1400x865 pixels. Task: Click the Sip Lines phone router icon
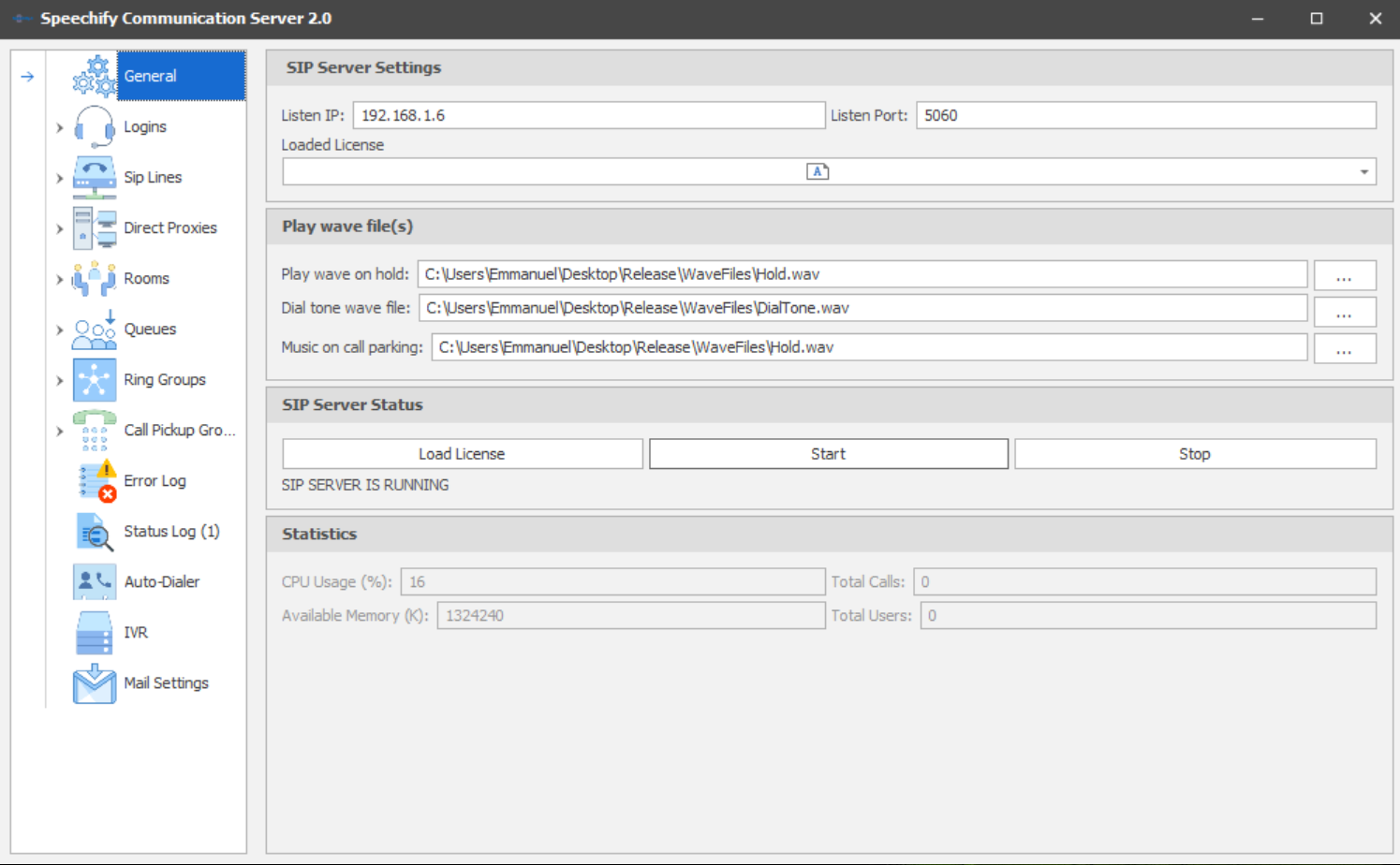pyautogui.click(x=95, y=177)
